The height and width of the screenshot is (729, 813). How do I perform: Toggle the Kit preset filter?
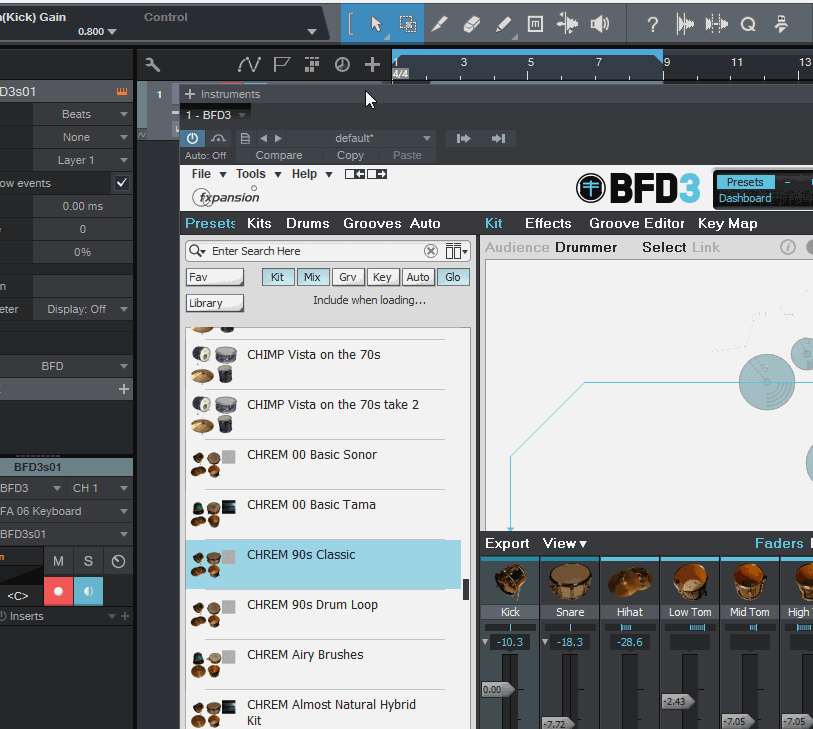[278, 277]
